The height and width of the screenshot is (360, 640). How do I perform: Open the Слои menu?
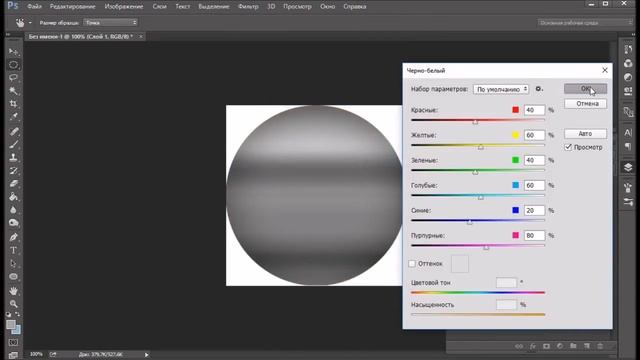[x=159, y=7]
